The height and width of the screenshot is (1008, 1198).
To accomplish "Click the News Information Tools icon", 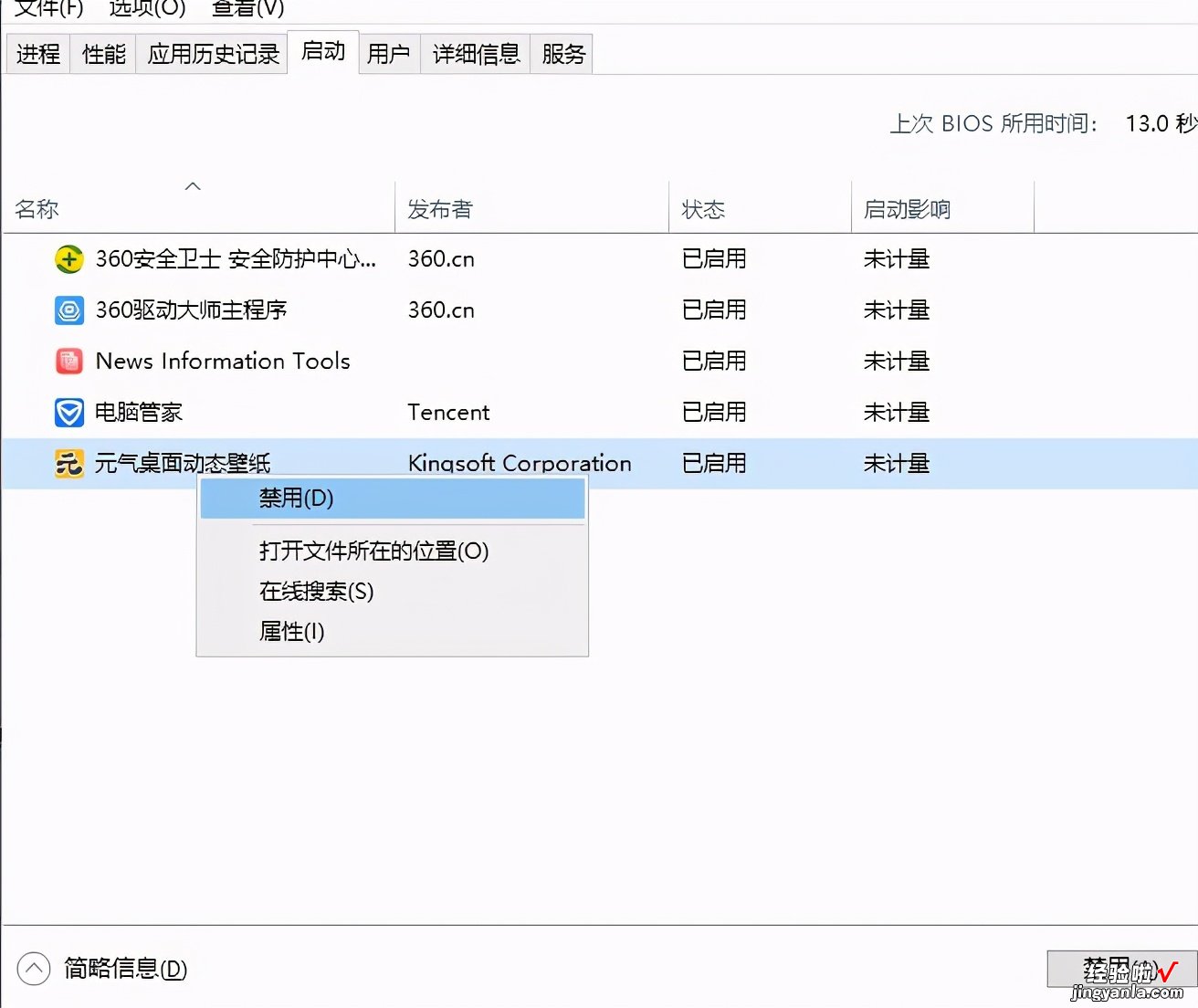I will pyautogui.click(x=69, y=362).
